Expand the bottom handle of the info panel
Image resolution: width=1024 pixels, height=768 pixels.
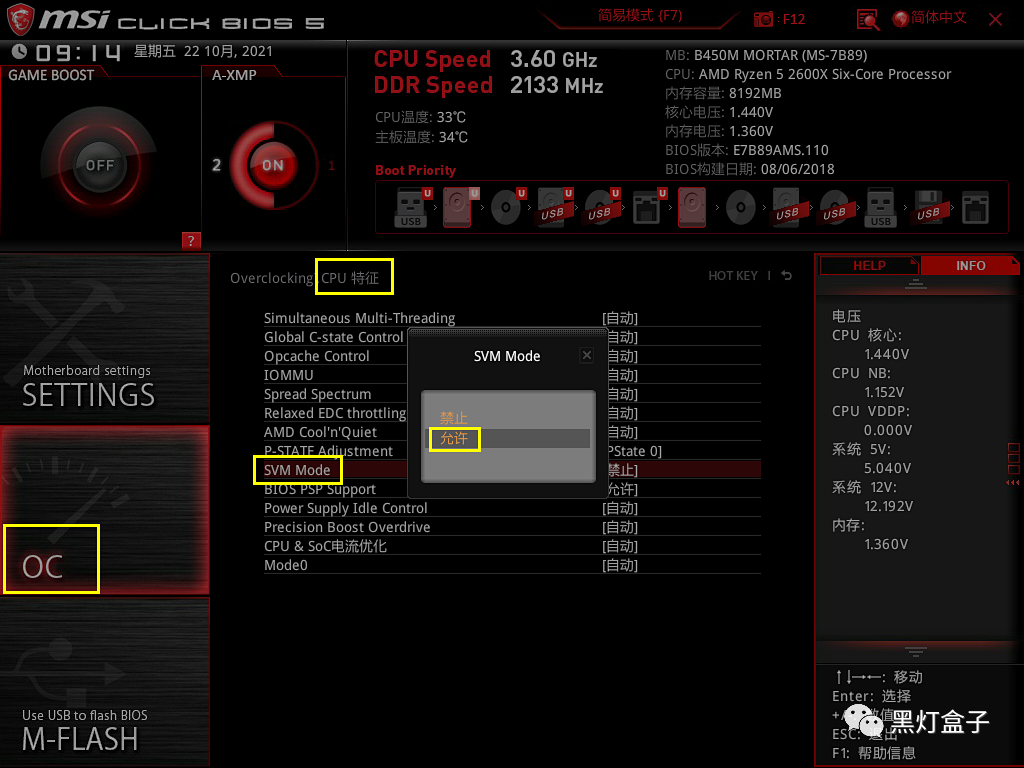point(916,651)
